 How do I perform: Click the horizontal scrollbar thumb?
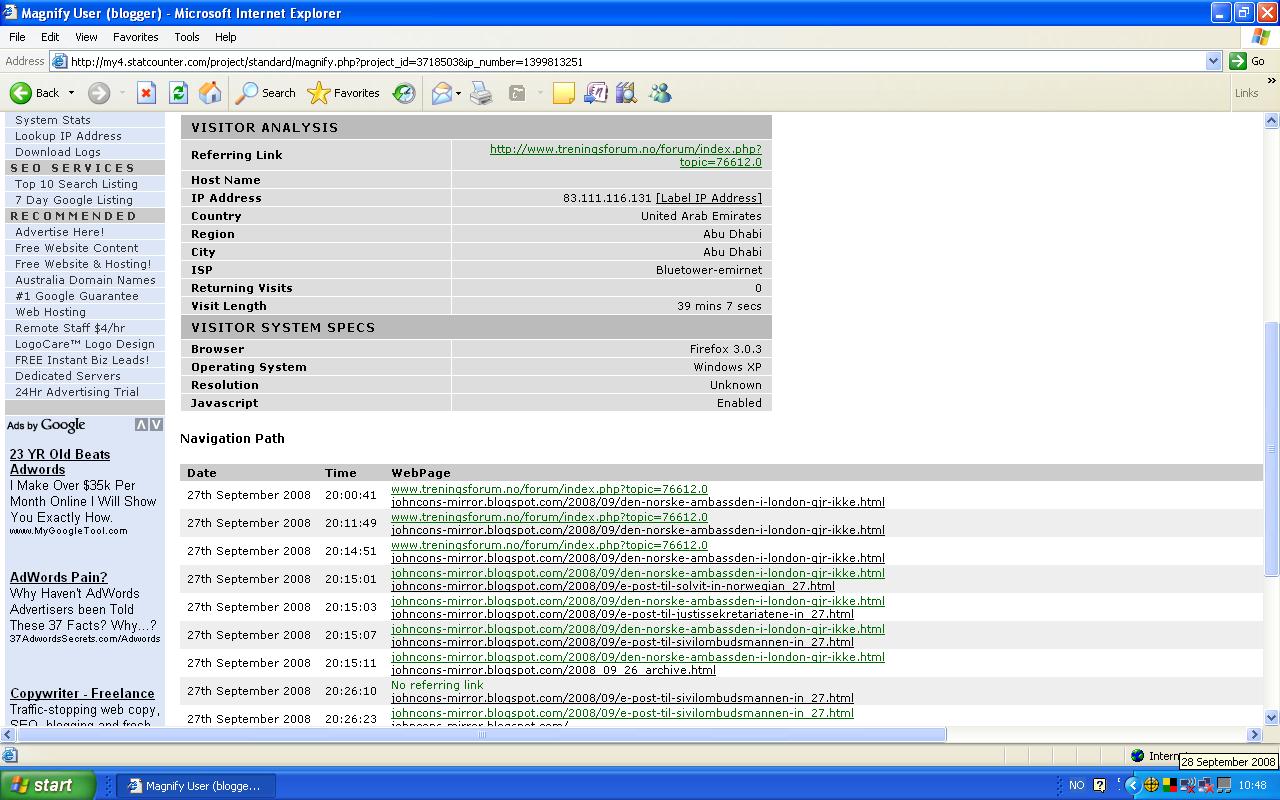(481, 734)
